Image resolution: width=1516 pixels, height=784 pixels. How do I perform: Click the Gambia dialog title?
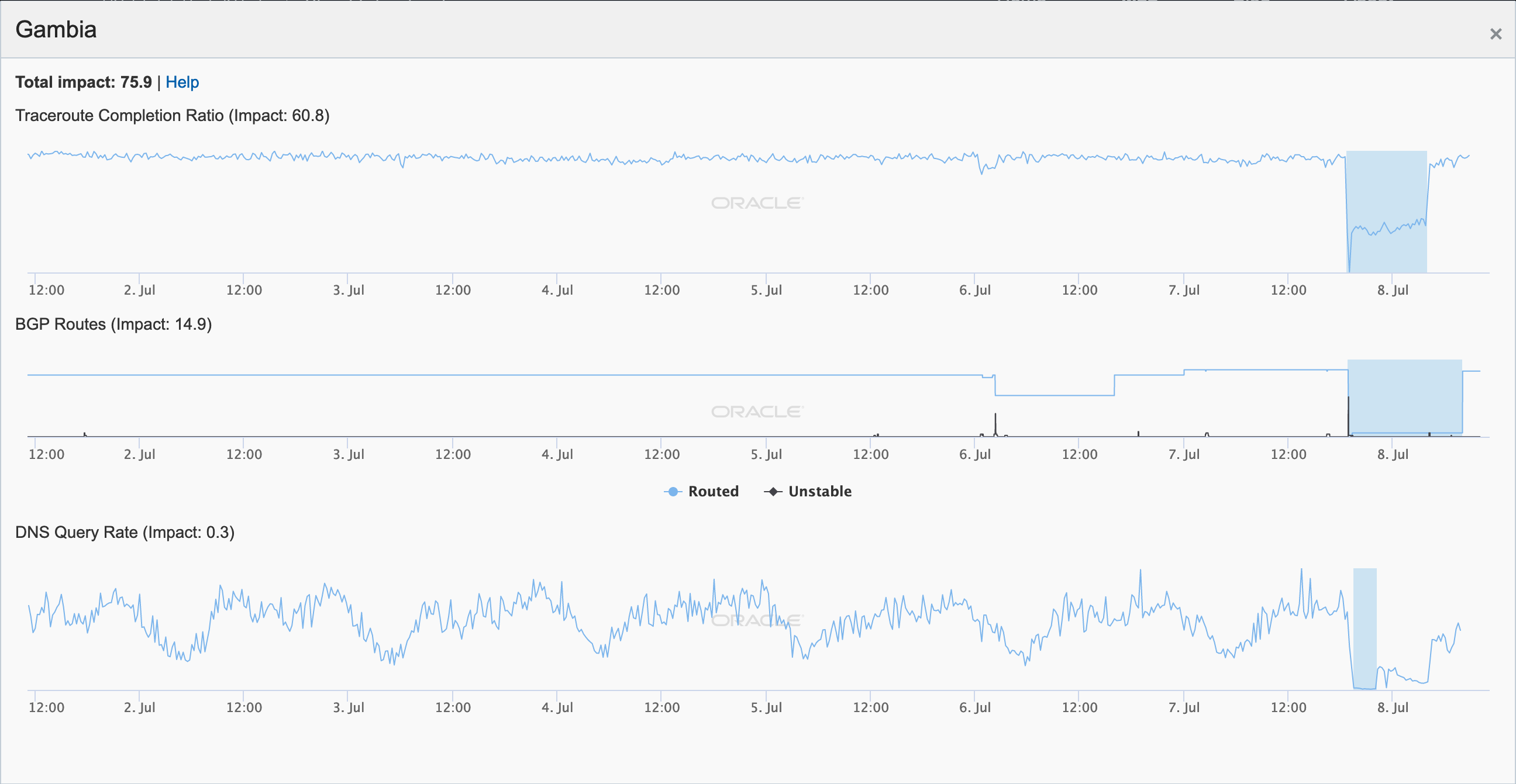(56, 29)
